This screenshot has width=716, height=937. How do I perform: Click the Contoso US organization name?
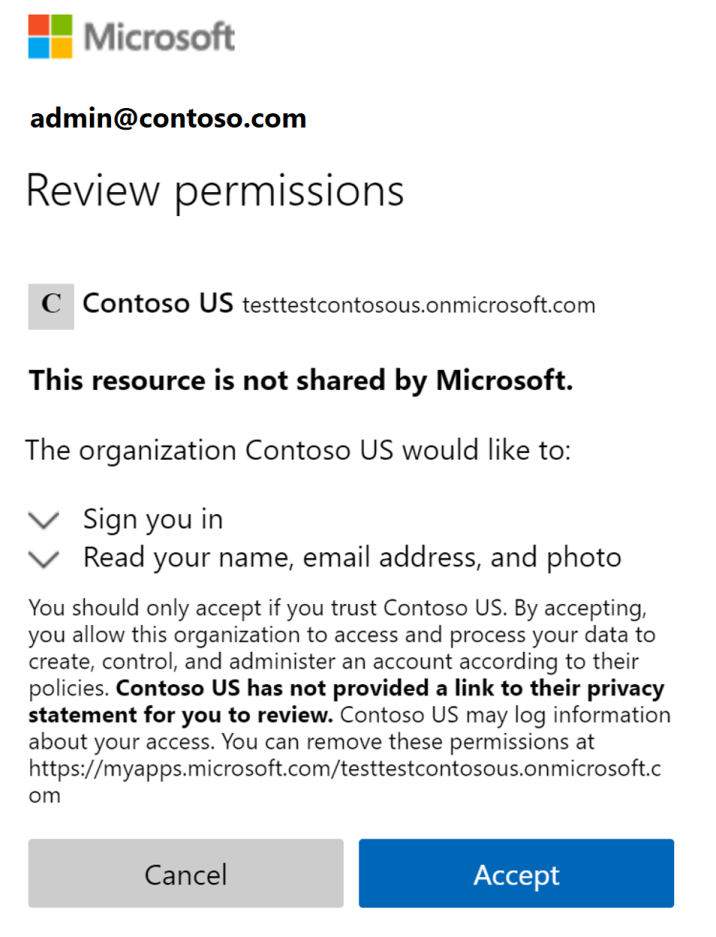(158, 303)
